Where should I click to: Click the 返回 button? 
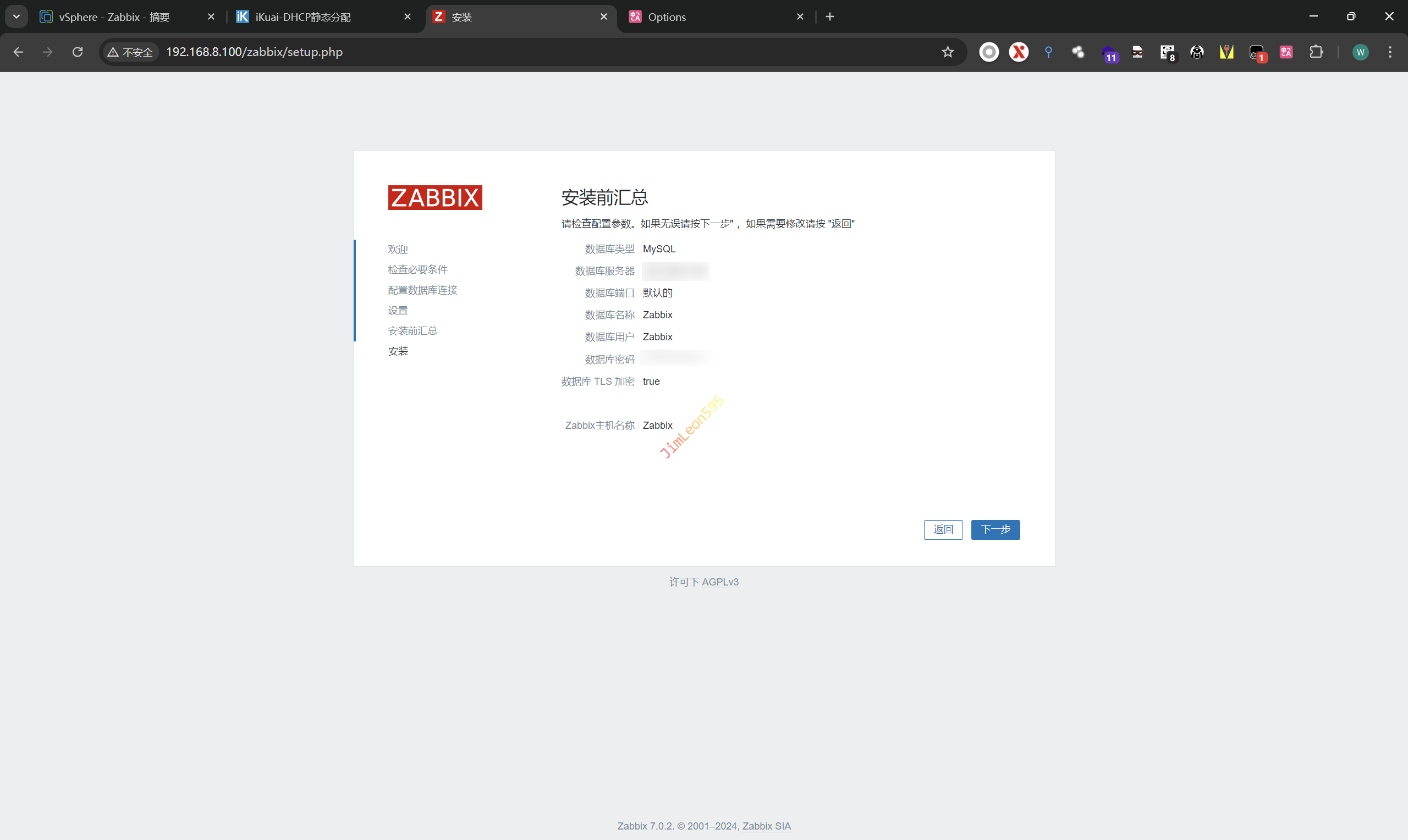(x=943, y=529)
